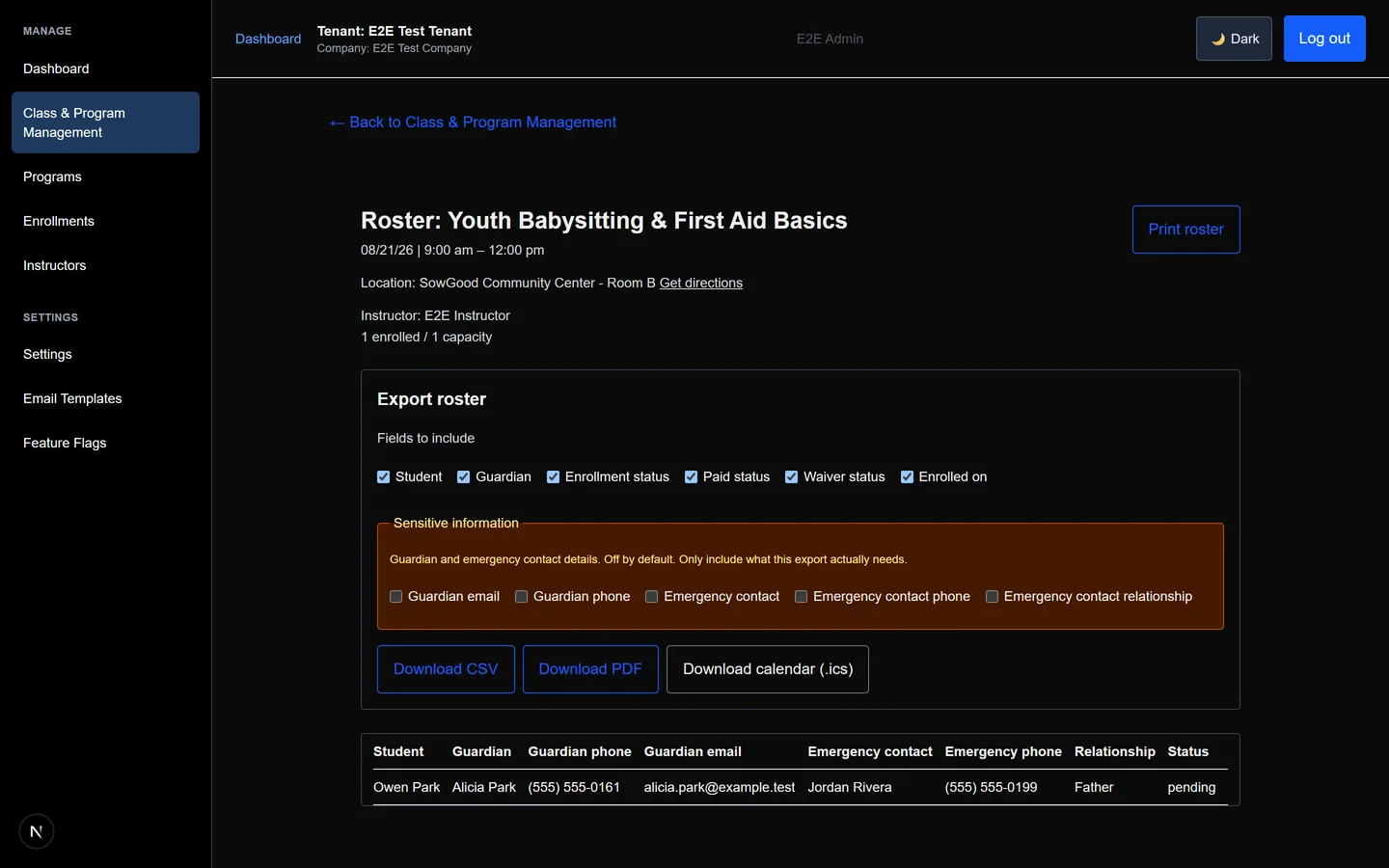Screen dimensions: 1389x868
Task: Toggle the Dark theme button
Action: click(x=1234, y=39)
